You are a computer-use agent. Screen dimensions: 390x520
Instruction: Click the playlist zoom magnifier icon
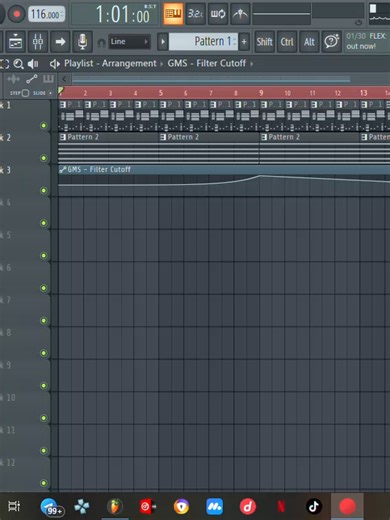click(x=19, y=64)
